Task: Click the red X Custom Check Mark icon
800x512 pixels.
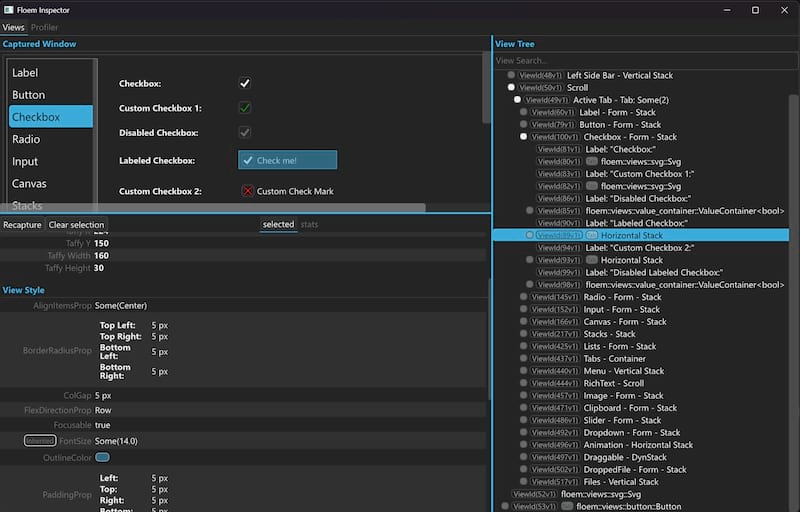Action: (247, 191)
